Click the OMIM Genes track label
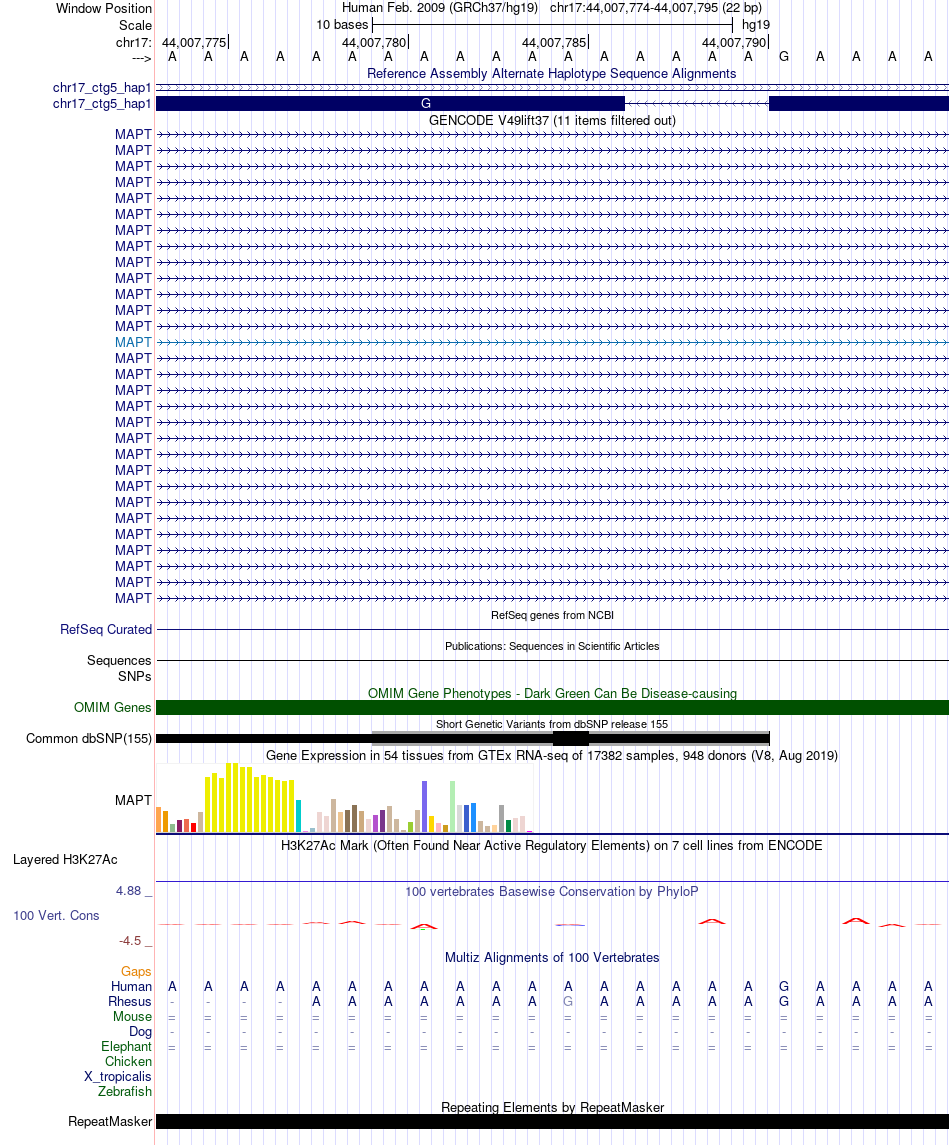Screen dimensions: 950x1145 coord(112,708)
